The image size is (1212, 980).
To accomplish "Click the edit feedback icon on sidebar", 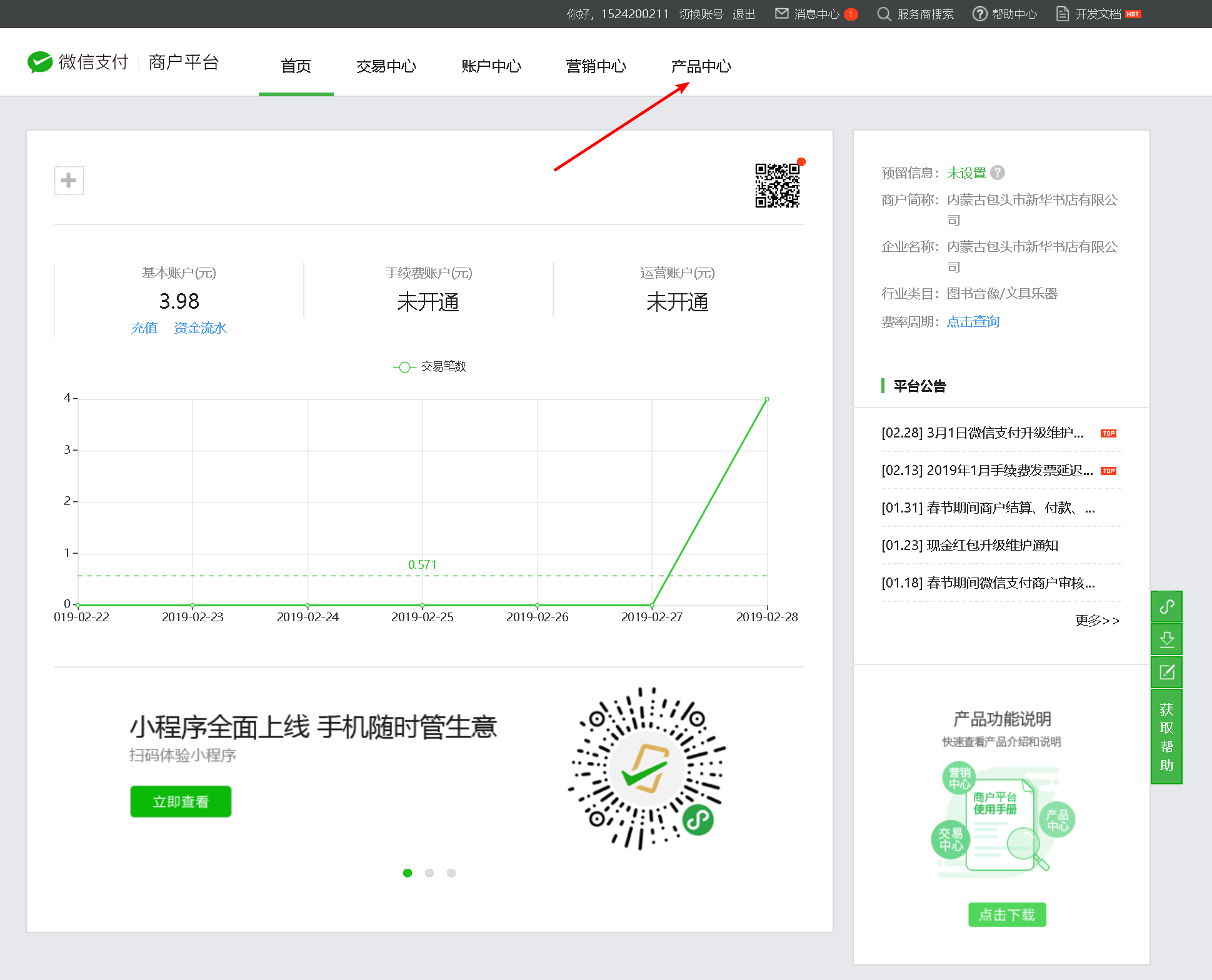I will 1166,672.
